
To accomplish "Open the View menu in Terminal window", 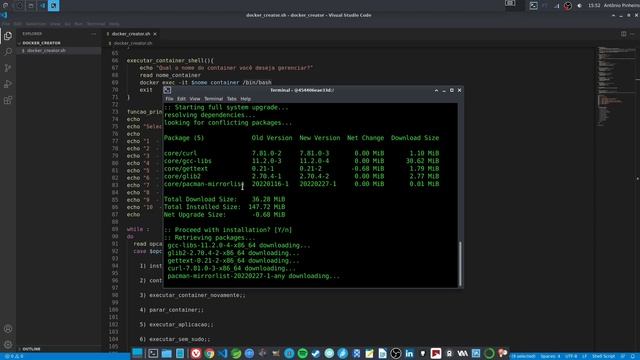I will [x=195, y=99].
